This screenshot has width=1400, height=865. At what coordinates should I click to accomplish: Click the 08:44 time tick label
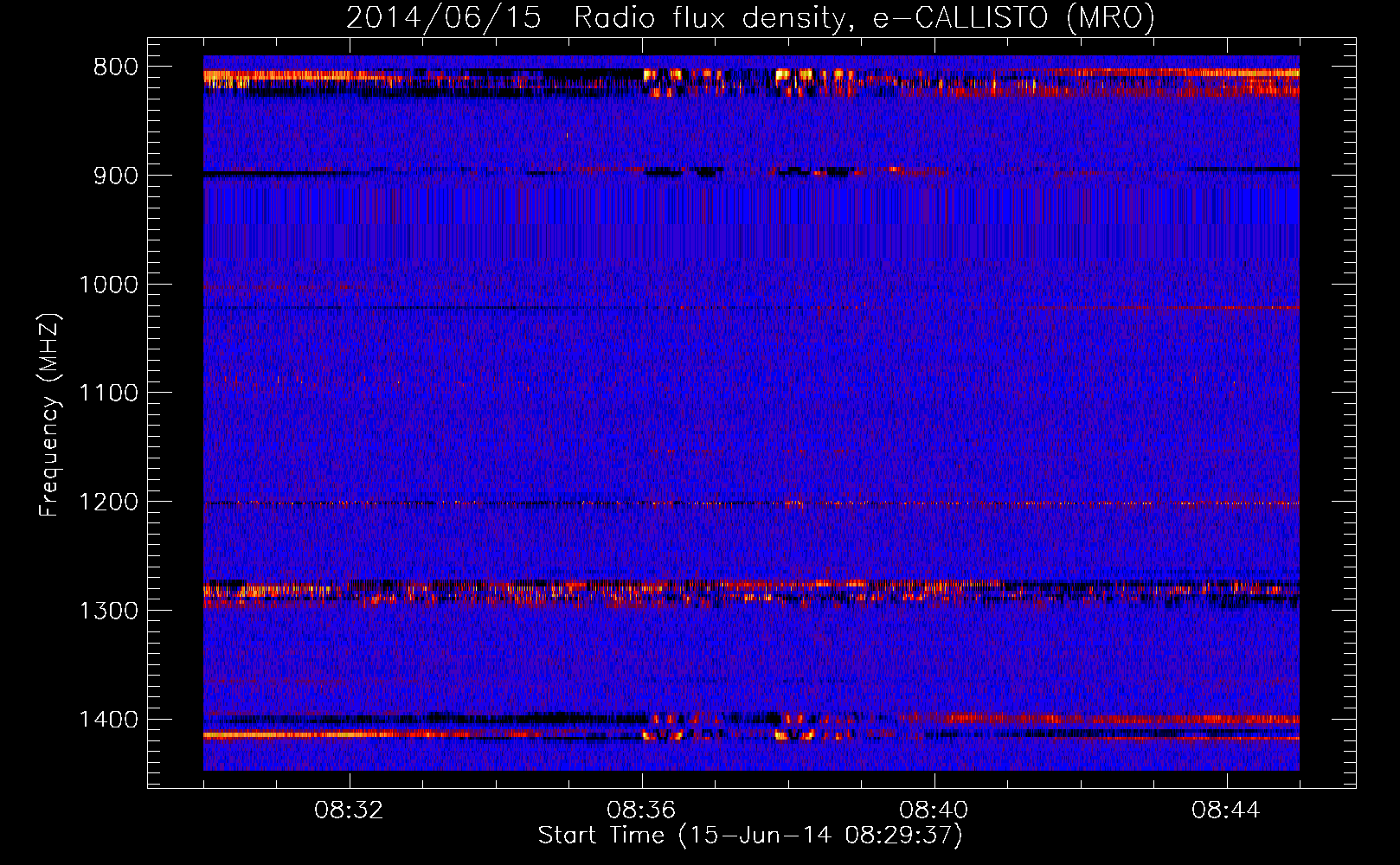1227,811
